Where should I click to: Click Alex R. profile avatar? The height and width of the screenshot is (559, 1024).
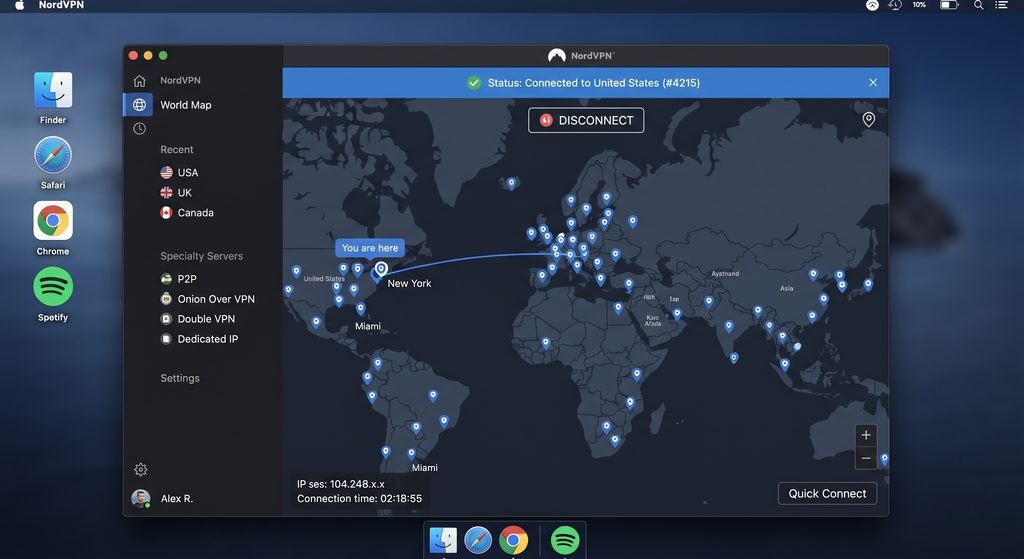[x=140, y=498]
